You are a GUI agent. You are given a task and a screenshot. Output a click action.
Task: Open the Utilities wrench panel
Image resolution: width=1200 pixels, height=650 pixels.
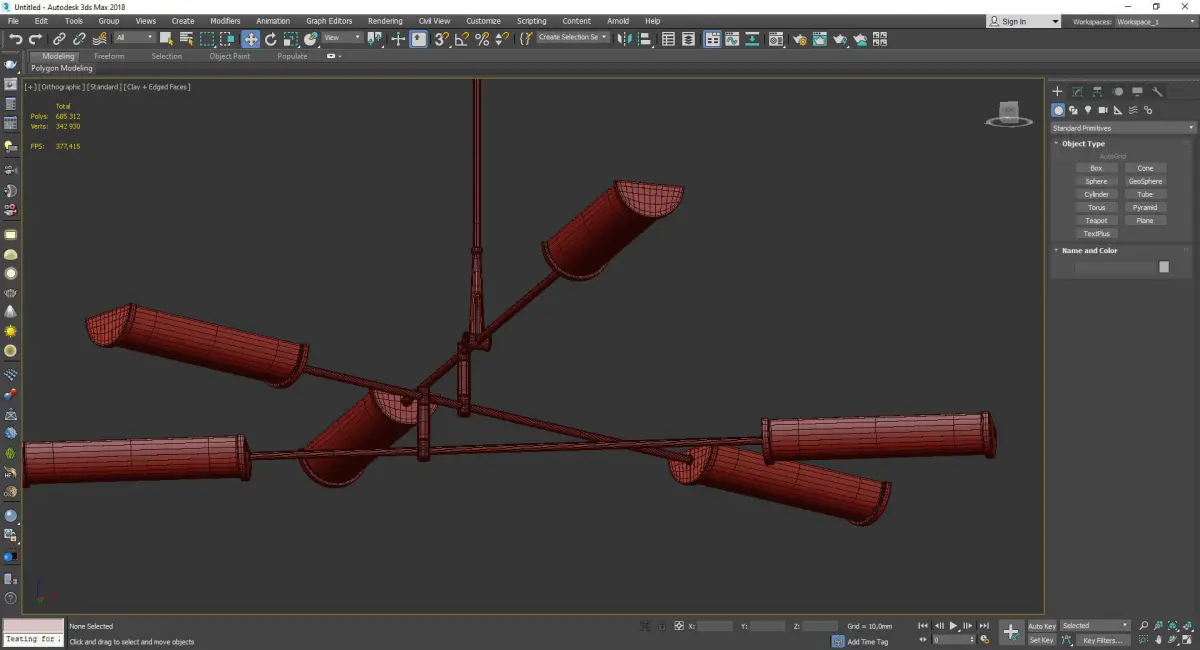pos(1158,91)
